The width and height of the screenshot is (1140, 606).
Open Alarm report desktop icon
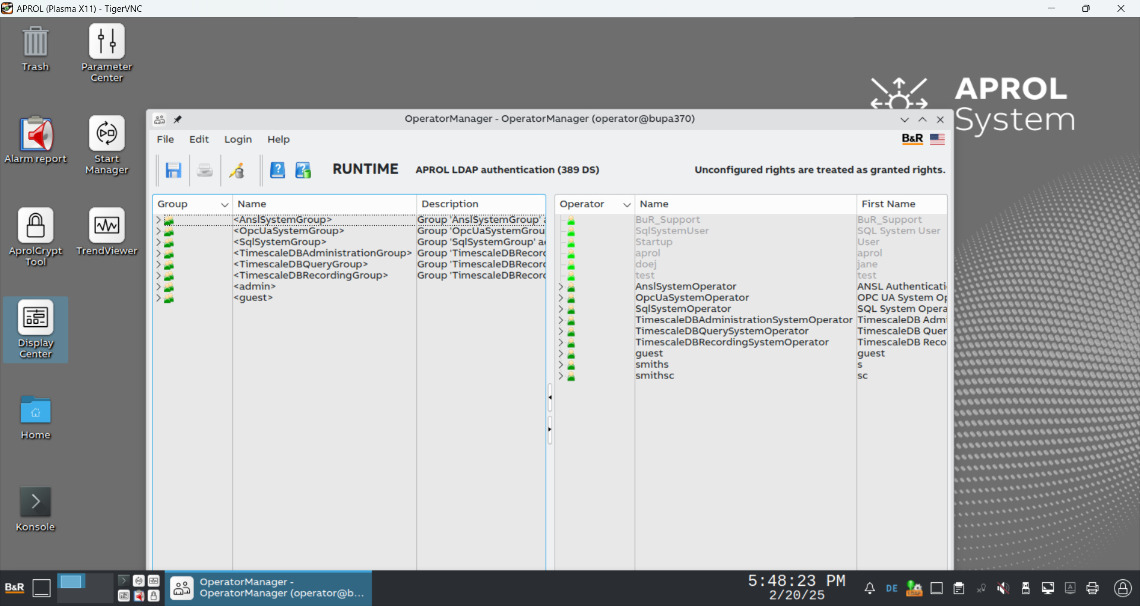[36, 135]
